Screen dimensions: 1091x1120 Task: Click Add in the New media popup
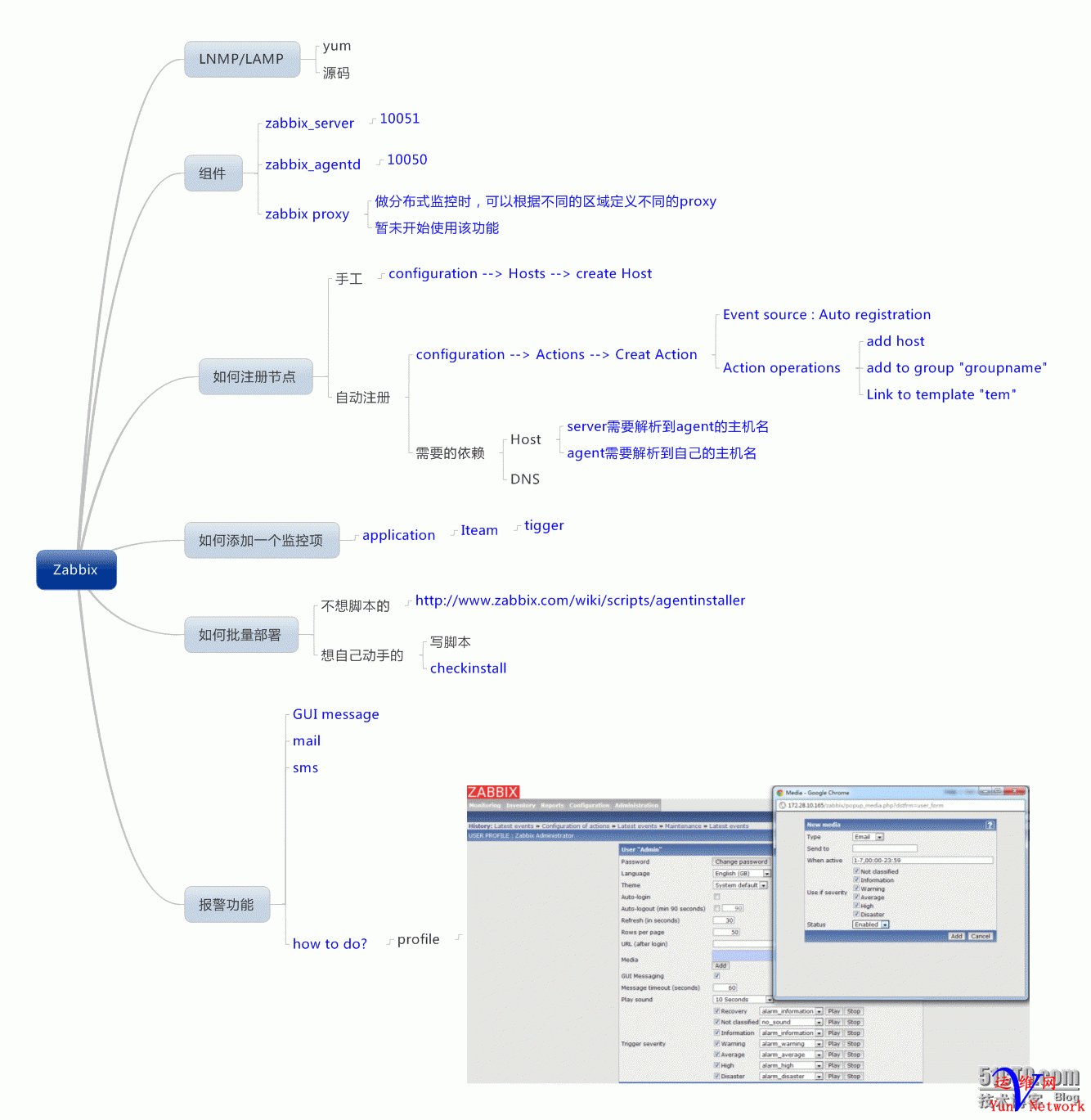tap(956, 937)
